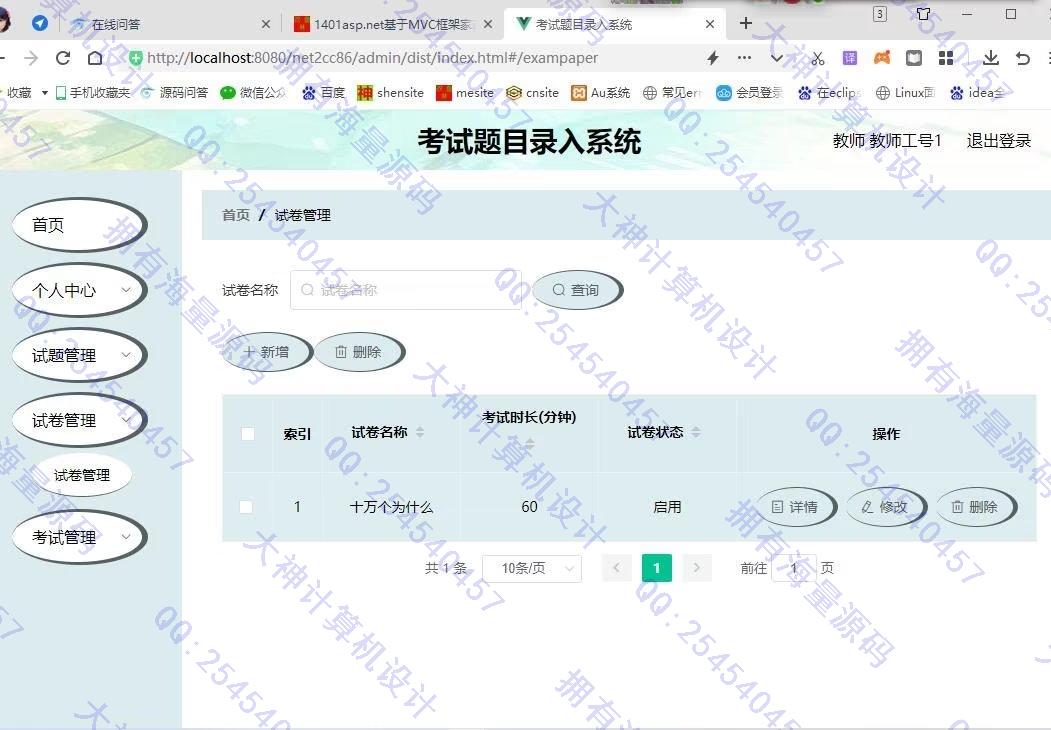Click the scissors screenshot icon in toolbar

coord(818,58)
